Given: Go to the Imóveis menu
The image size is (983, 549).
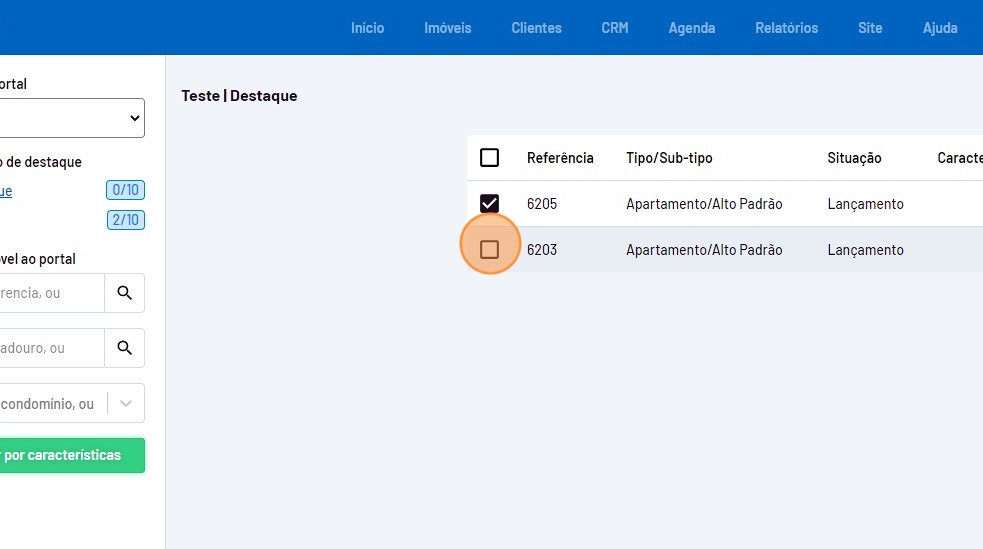Looking at the screenshot, I should click(x=447, y=28).
